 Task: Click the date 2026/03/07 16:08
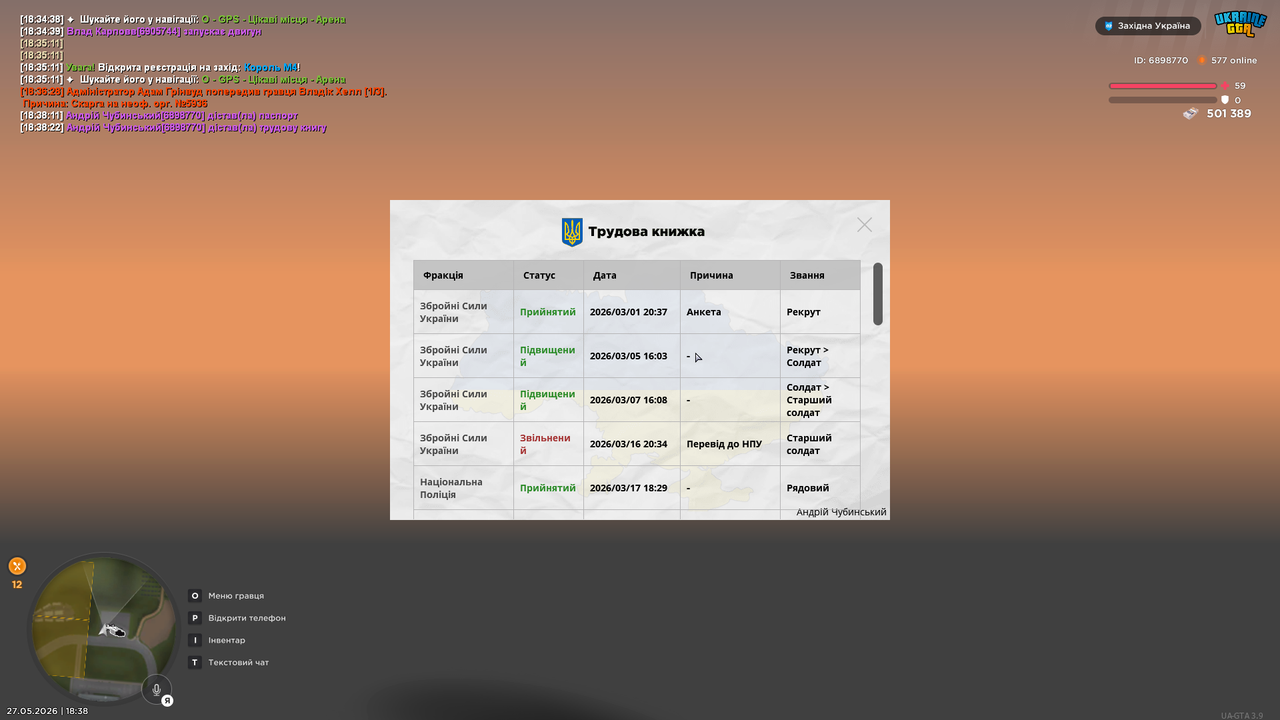click(x=628, y=400)
